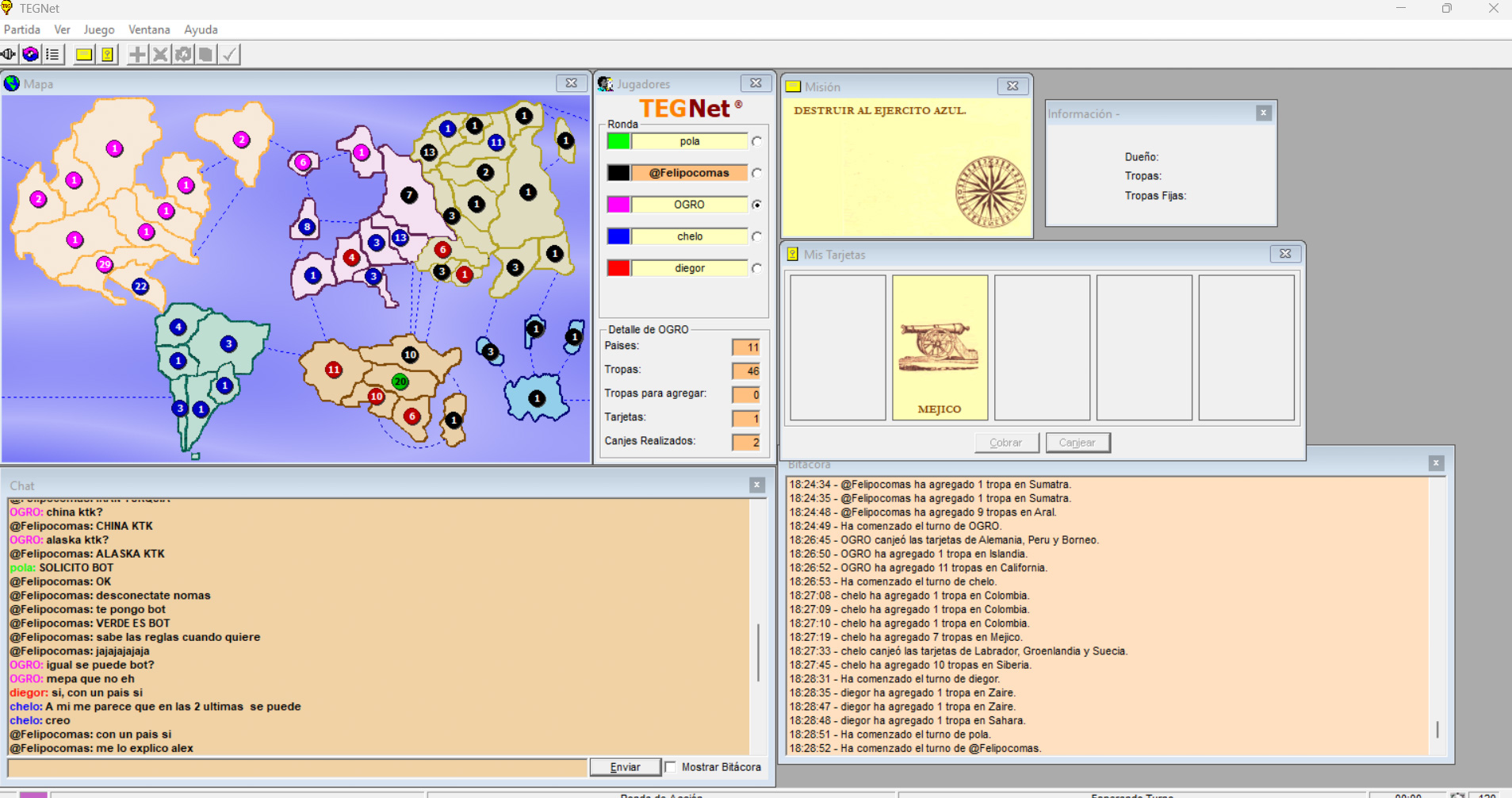This screenshot has width=1512, height=798.
Task: Click the gear regroup troops toolbar icon
Action: coord(183,54)
